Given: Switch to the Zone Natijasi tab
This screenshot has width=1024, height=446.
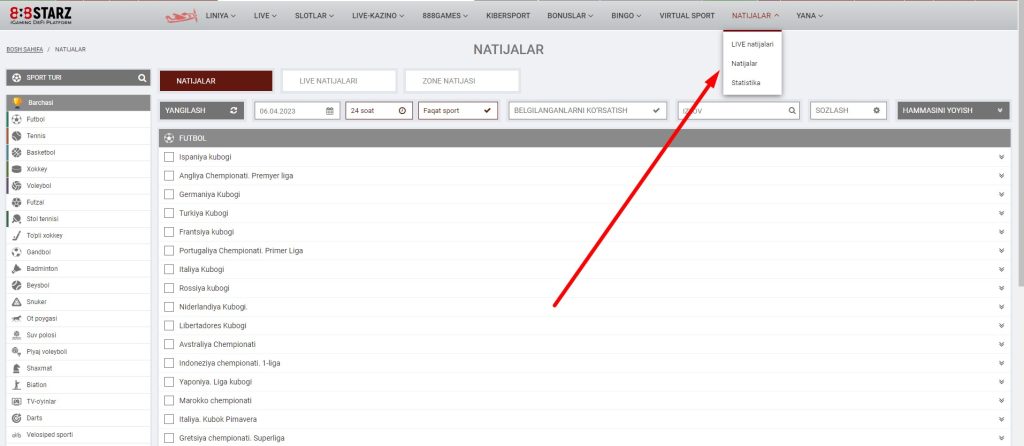Looking at the screenshot, I should click(462, 81).
